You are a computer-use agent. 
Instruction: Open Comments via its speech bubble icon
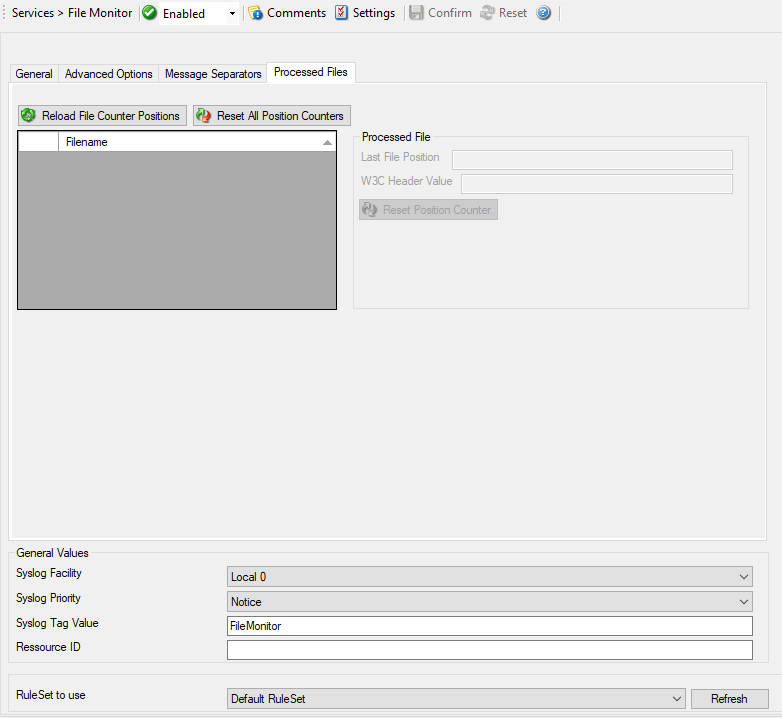point(256,13)
